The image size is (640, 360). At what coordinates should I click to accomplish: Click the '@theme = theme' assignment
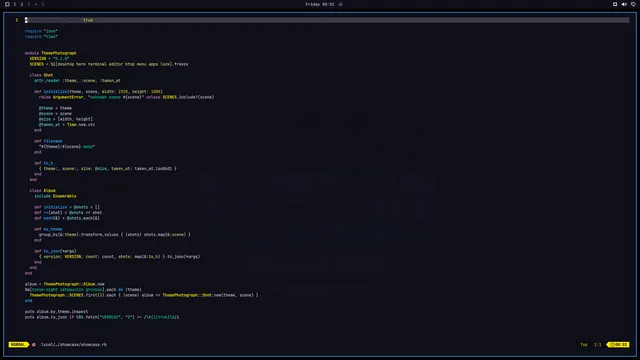click(x=56, y=108)
